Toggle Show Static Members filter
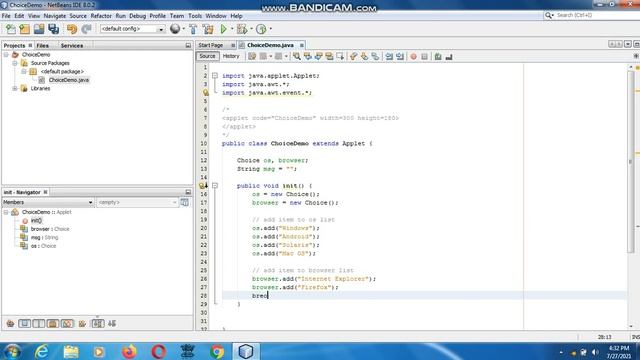Screen dimensions: 640x360 click(x=39, y=324)
